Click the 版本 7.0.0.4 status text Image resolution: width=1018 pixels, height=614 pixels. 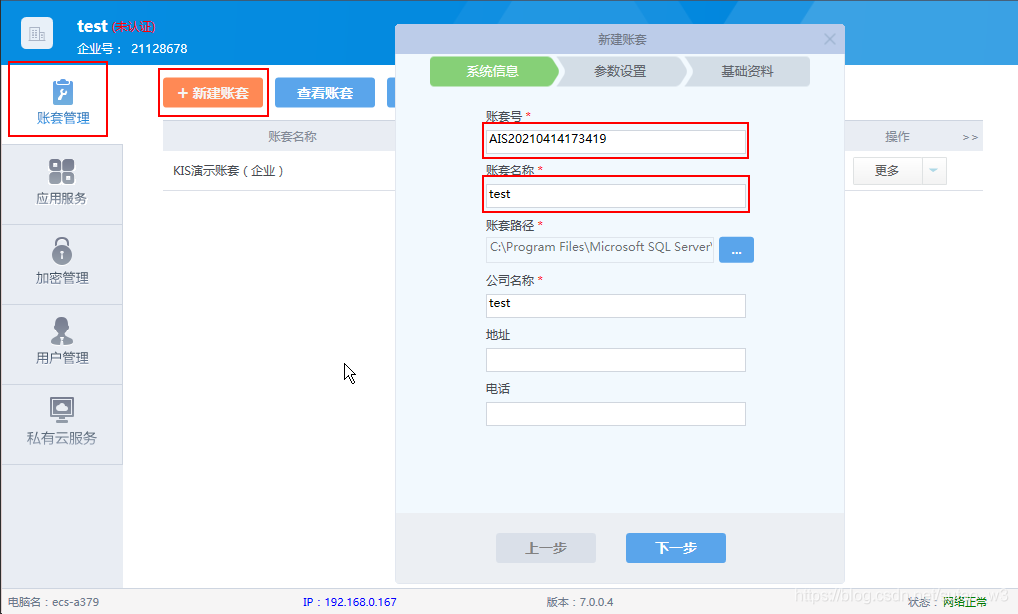click(580, 602)
